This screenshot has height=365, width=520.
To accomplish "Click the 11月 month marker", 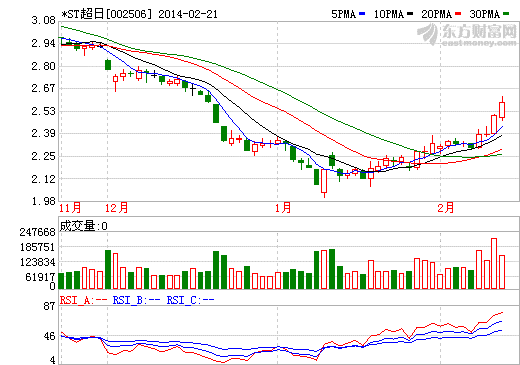I will (70, 208).
